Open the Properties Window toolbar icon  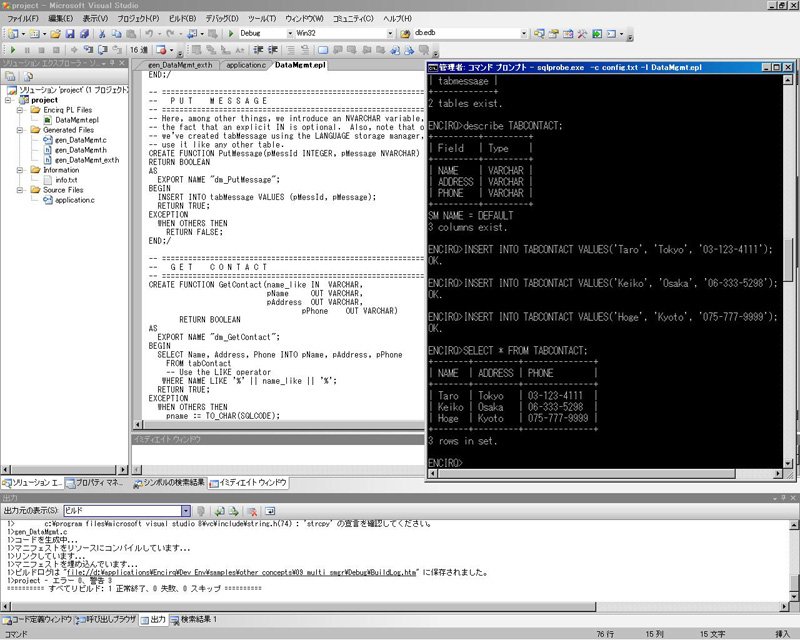(554, 34)
